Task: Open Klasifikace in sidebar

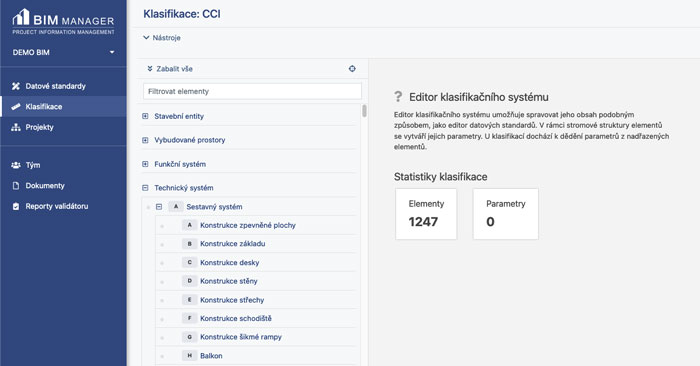Action: point(63,107)
